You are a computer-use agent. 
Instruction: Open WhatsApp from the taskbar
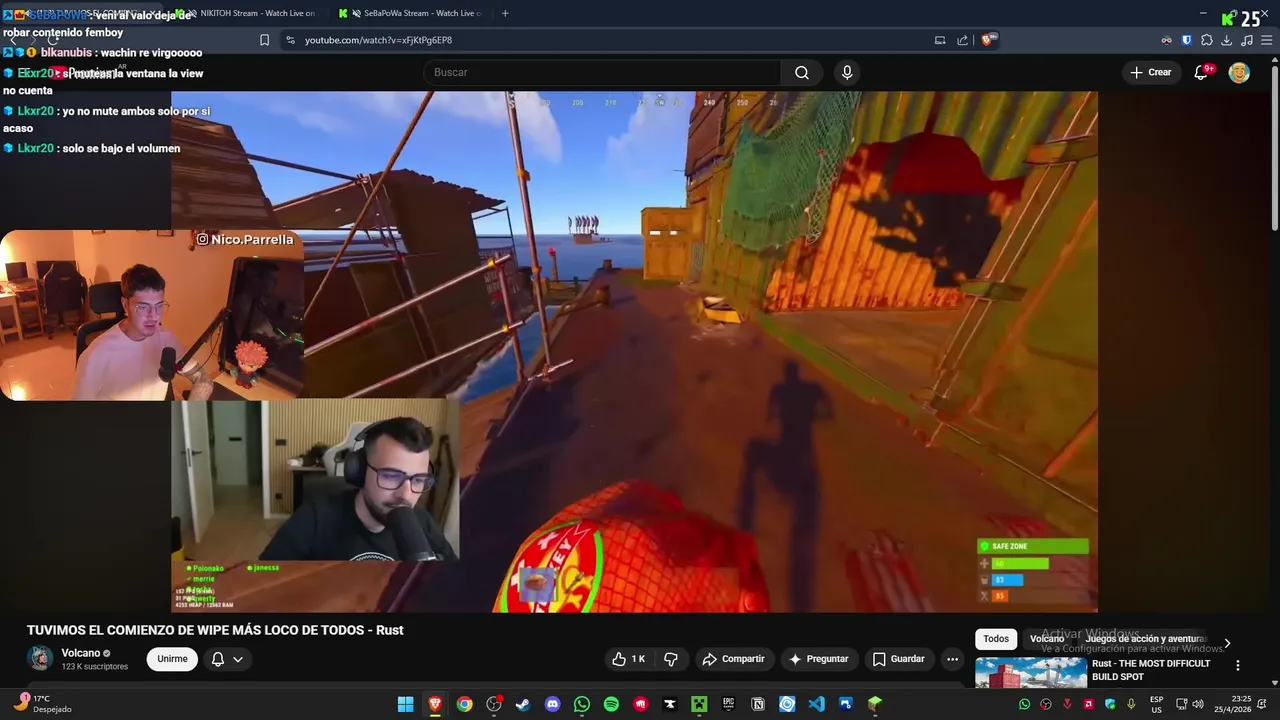pyautogui.click(x=582, y=704)
